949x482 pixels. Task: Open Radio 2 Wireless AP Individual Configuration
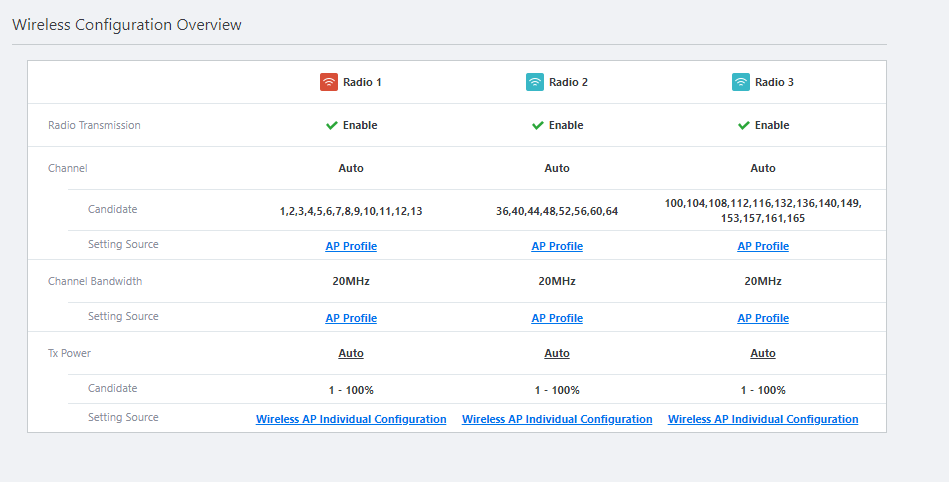point(557,419)
